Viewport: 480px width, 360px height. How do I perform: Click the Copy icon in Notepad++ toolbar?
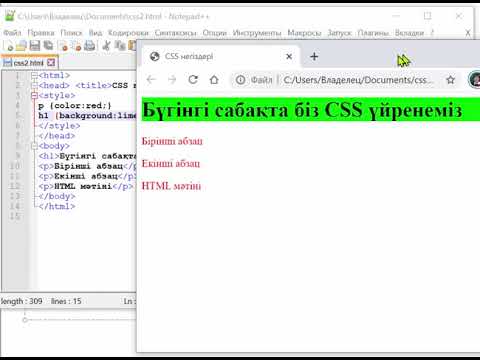119,45
